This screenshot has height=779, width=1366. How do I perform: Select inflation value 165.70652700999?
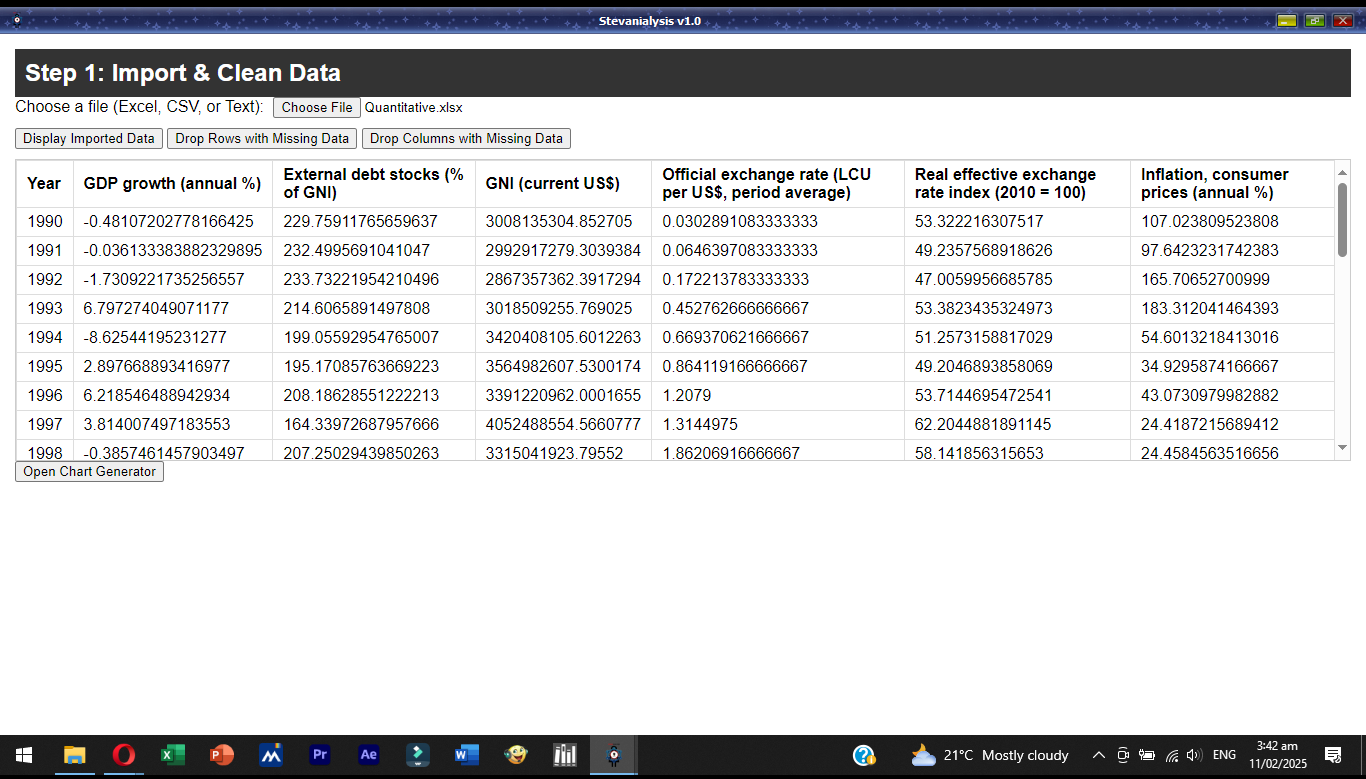pos(1232,279)
